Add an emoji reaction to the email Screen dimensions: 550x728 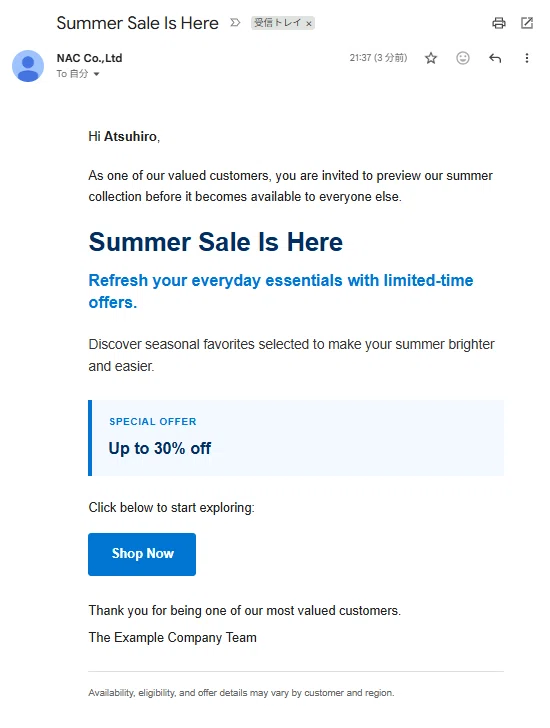coord(463,58)
